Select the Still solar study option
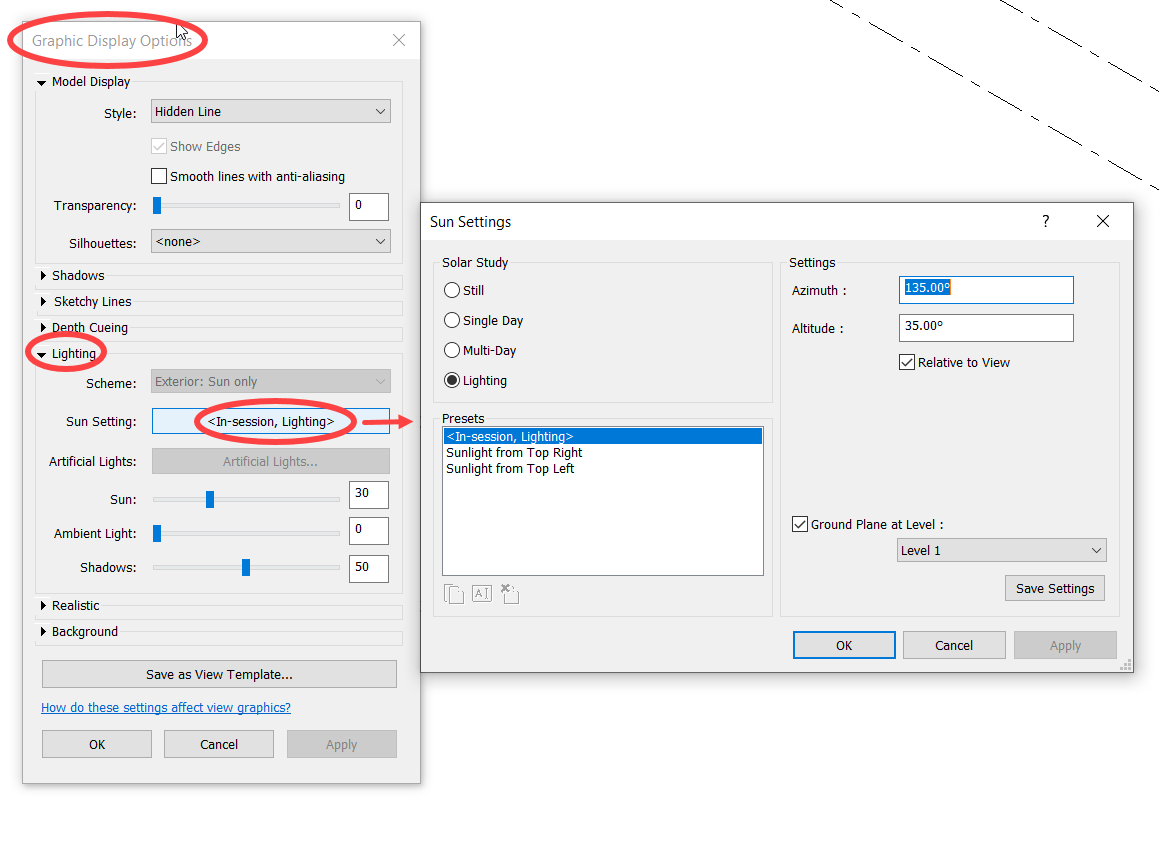This screenshot has height=846, width=1165. 452,290
